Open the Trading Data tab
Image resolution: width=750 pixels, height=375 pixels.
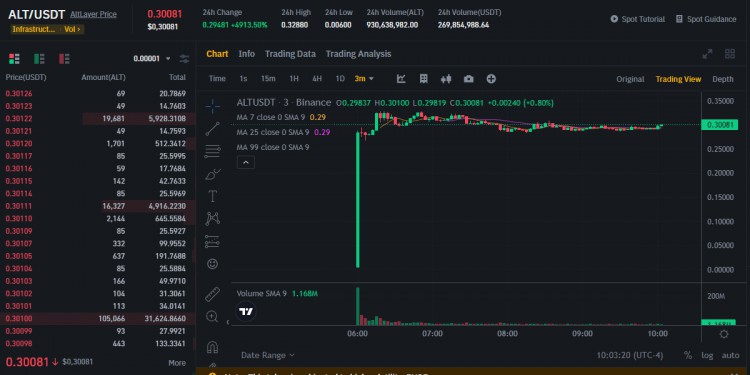[290, 54]
